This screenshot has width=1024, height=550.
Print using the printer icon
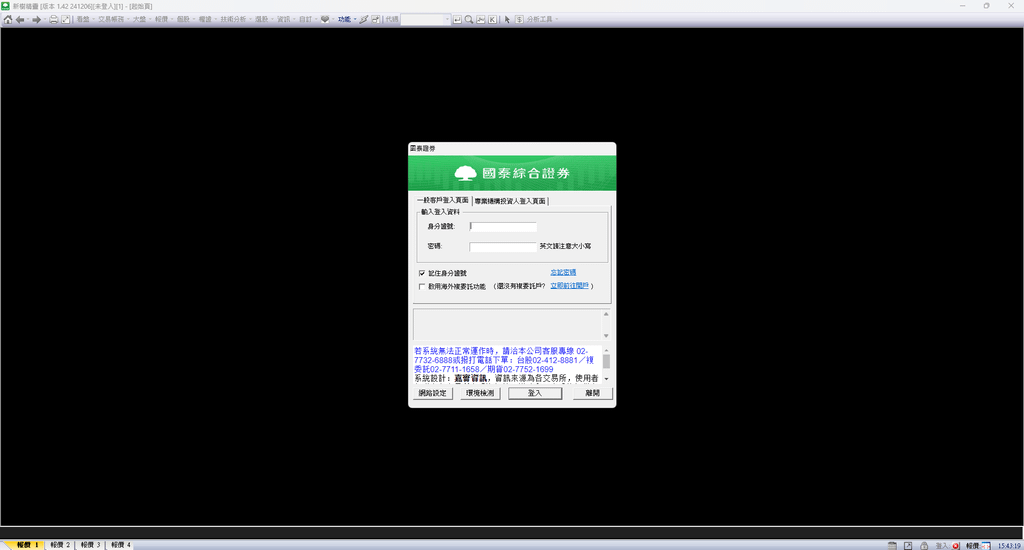click(54, 20)
